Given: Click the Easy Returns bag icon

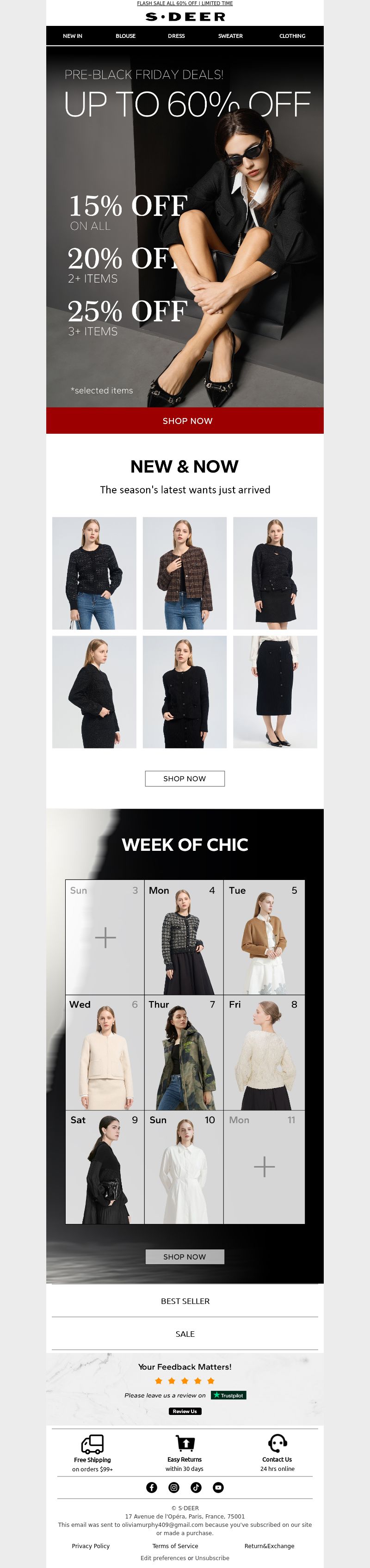Looking at the screenshot, I should point(185,1443).
